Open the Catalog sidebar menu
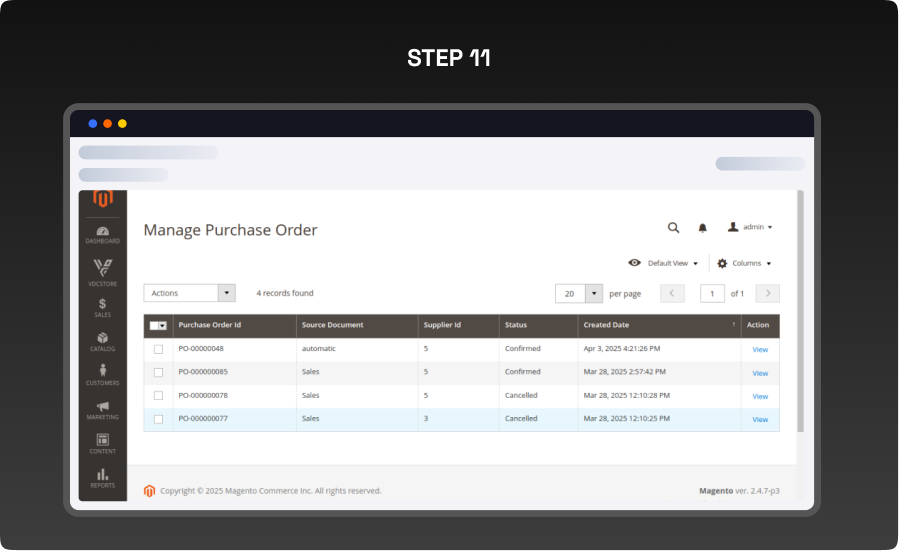Image resolution: width=899 pixels, height=551 pixels. (103, 342)
